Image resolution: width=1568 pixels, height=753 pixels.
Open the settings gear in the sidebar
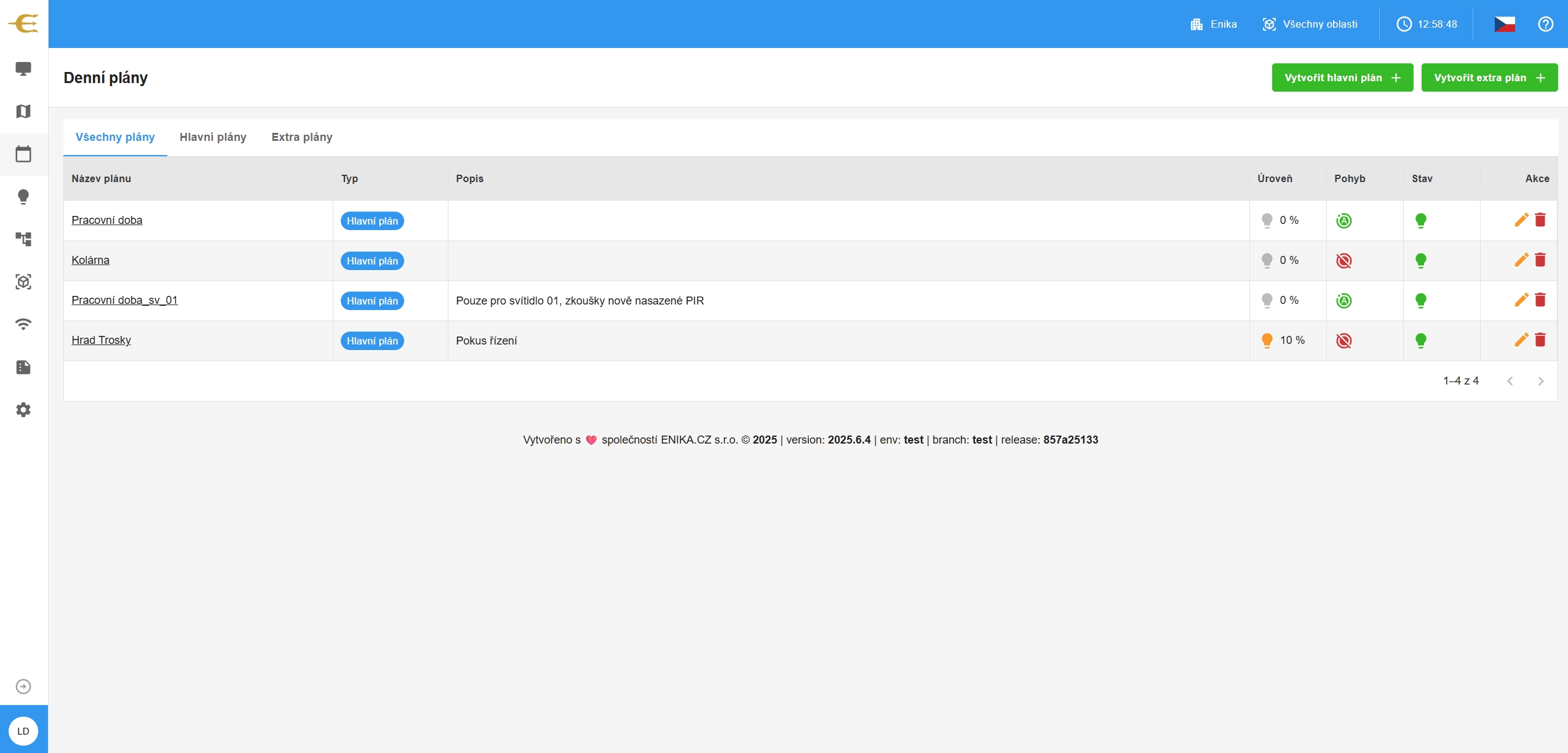23,410
